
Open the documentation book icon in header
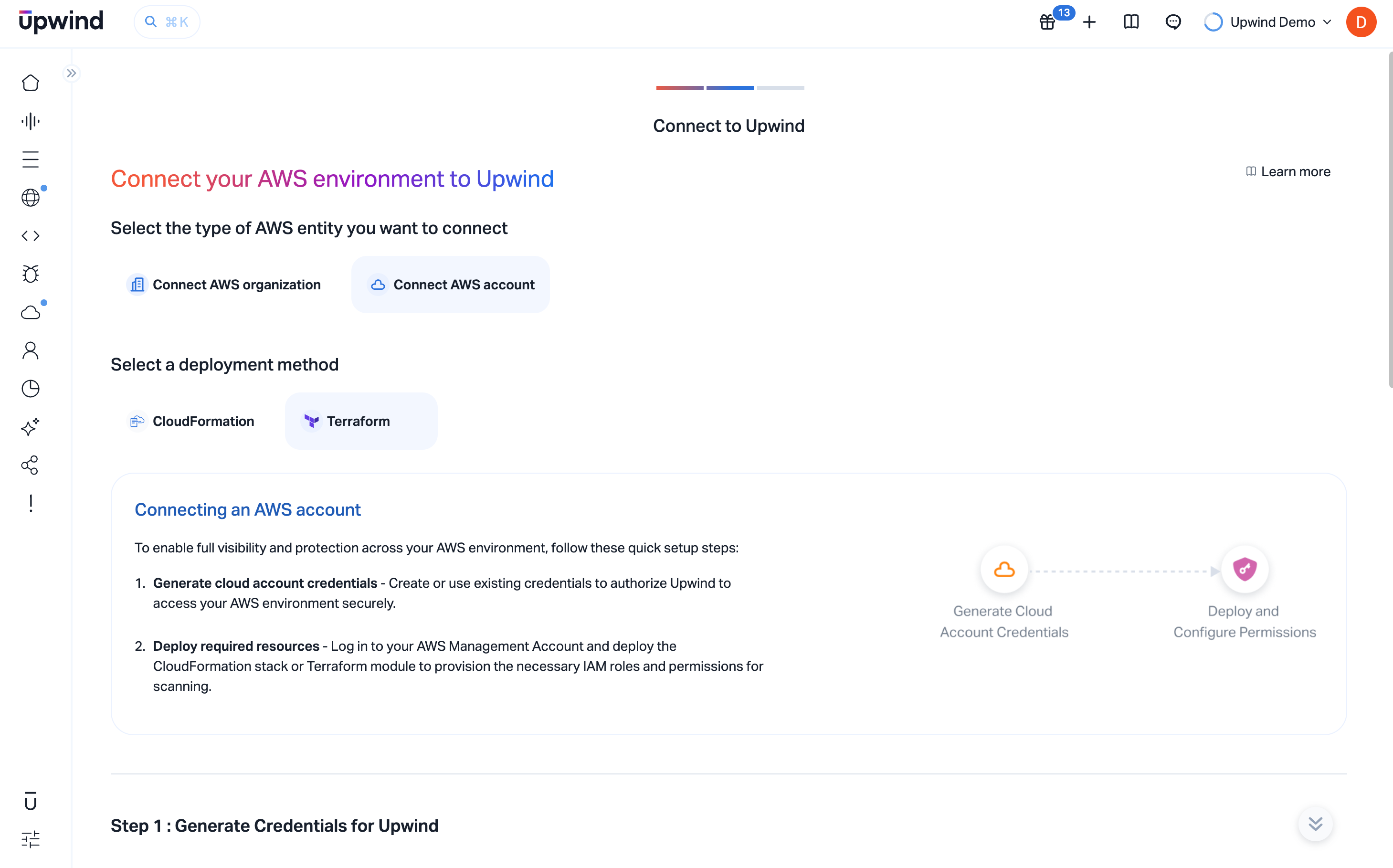pyautogui.click(x=1131, y=22)
